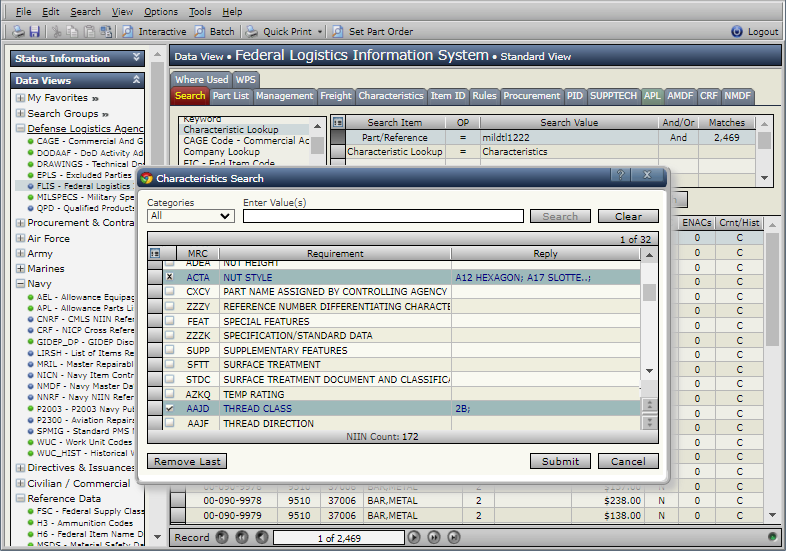786x551 pixels.
Task: Collapse the Navy tree node
Action: pos(21,283)
